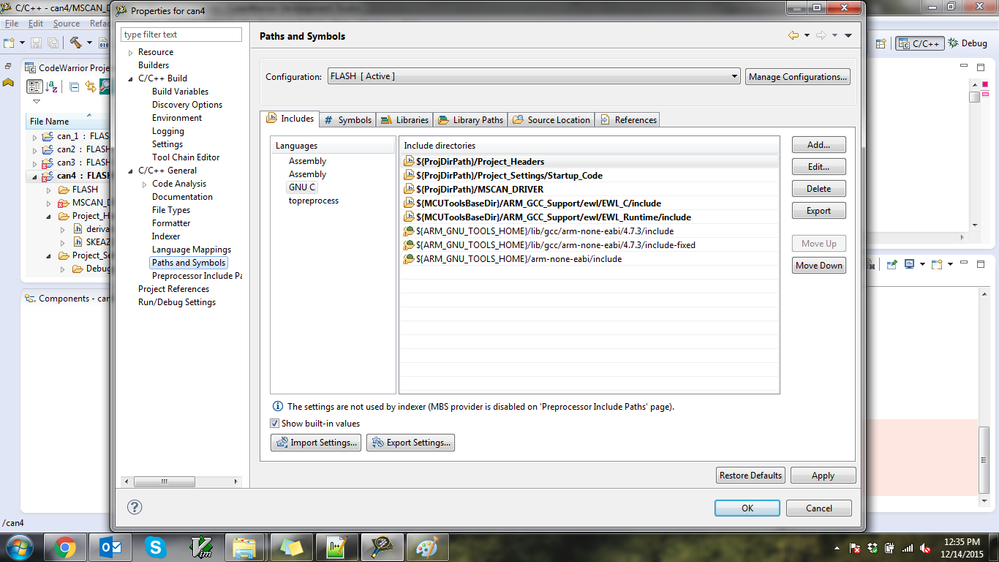The width and height of the screenshot is (999, 562).
Task: Click the help question mark icon
Action: point(134,507)
